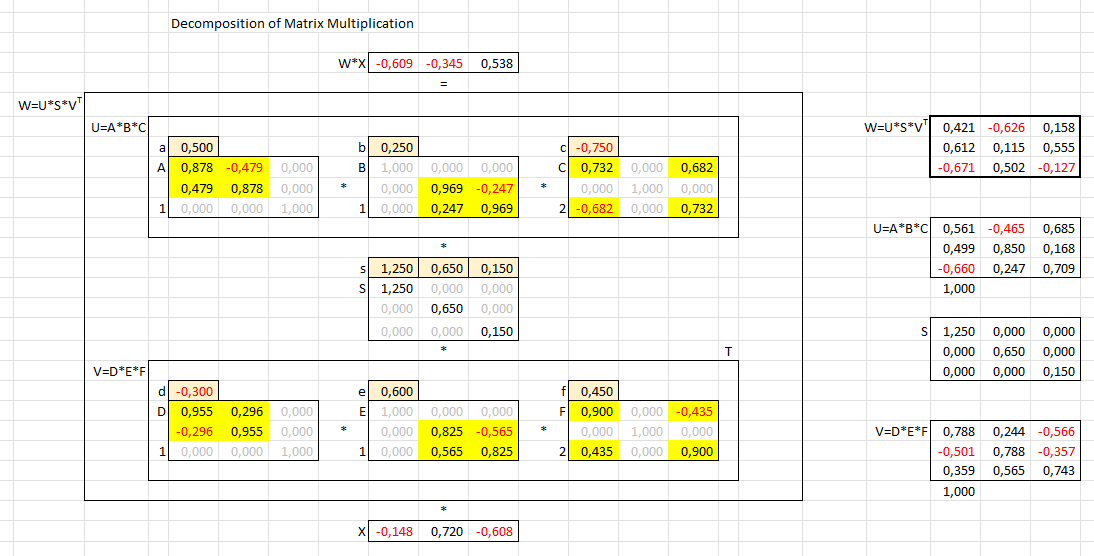Select the s parameter cell showing 0,650
This screenshot has height=556, width=1094.
coord(444,269)
